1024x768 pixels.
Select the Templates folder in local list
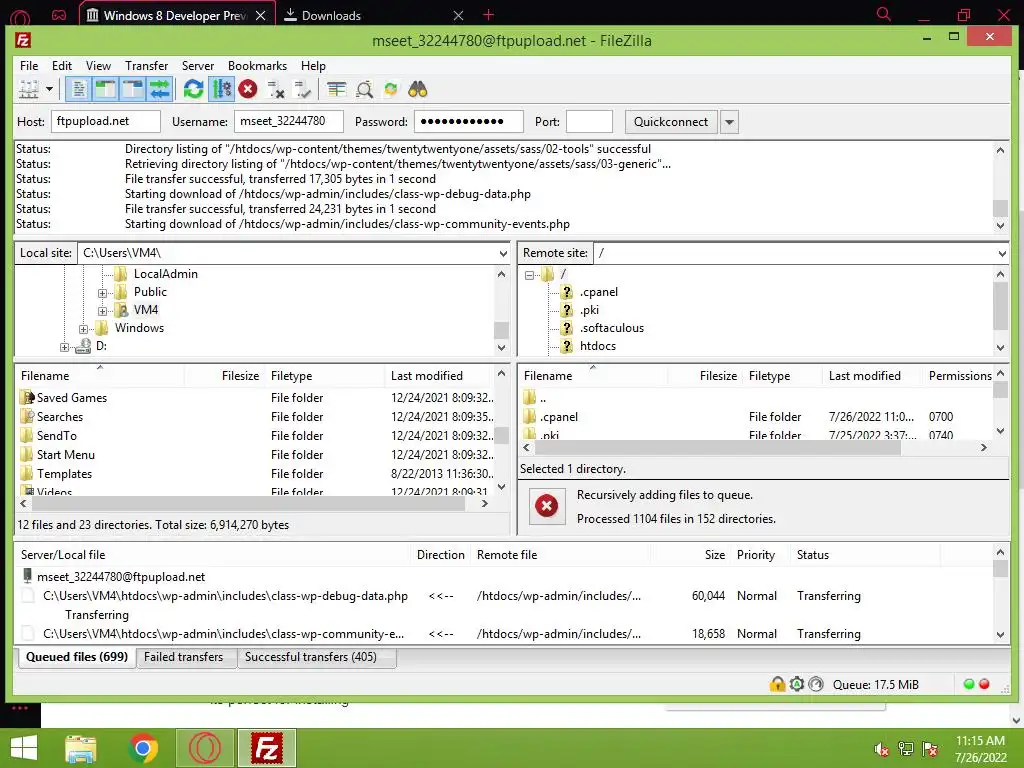pos(64,473)
